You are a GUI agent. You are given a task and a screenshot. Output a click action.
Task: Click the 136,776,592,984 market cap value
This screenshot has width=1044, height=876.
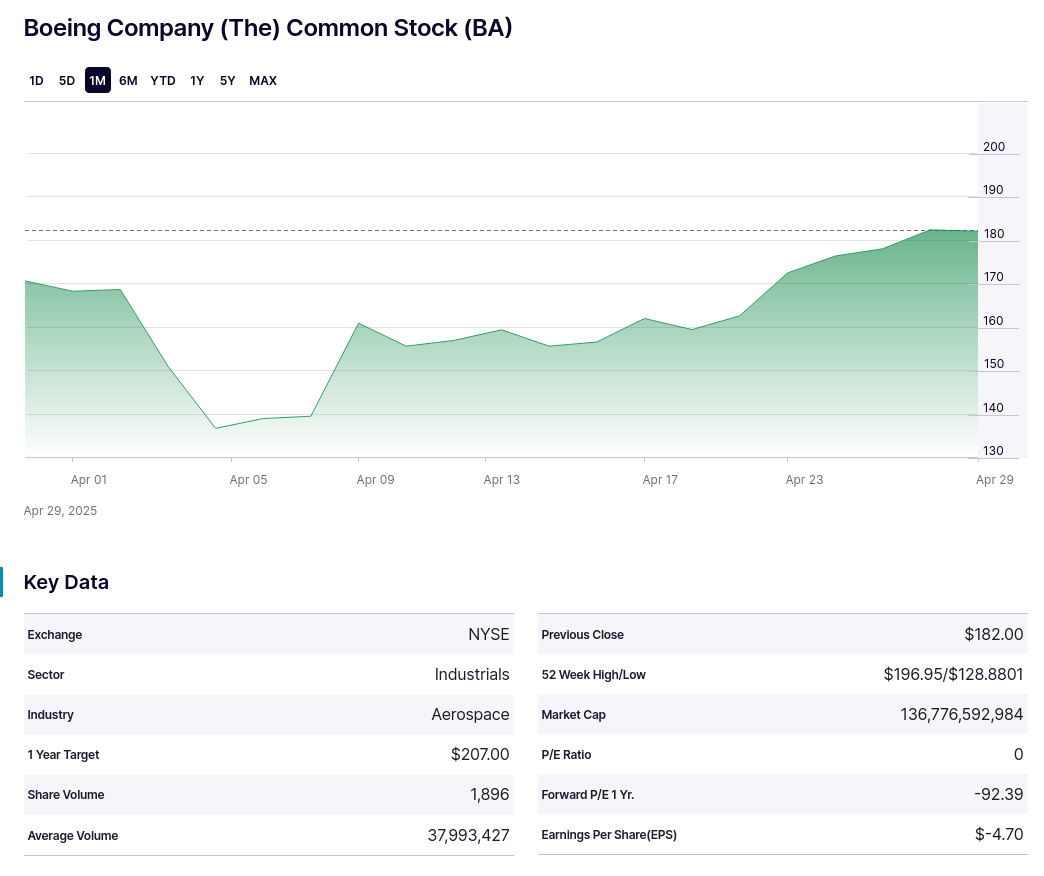962,714
